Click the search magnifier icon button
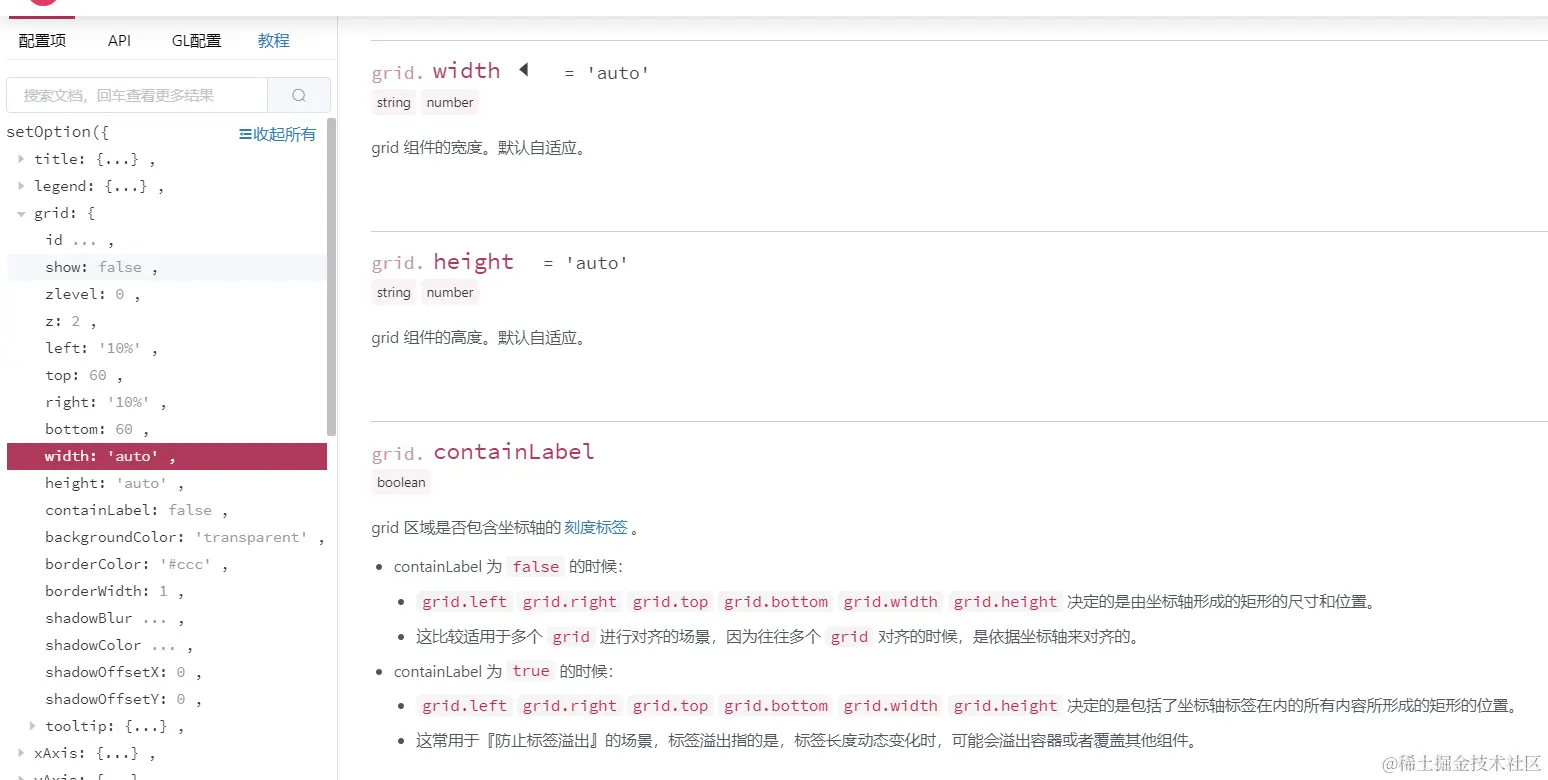The height and width of the screenshot is (780, 1548). tap(299, 95)
